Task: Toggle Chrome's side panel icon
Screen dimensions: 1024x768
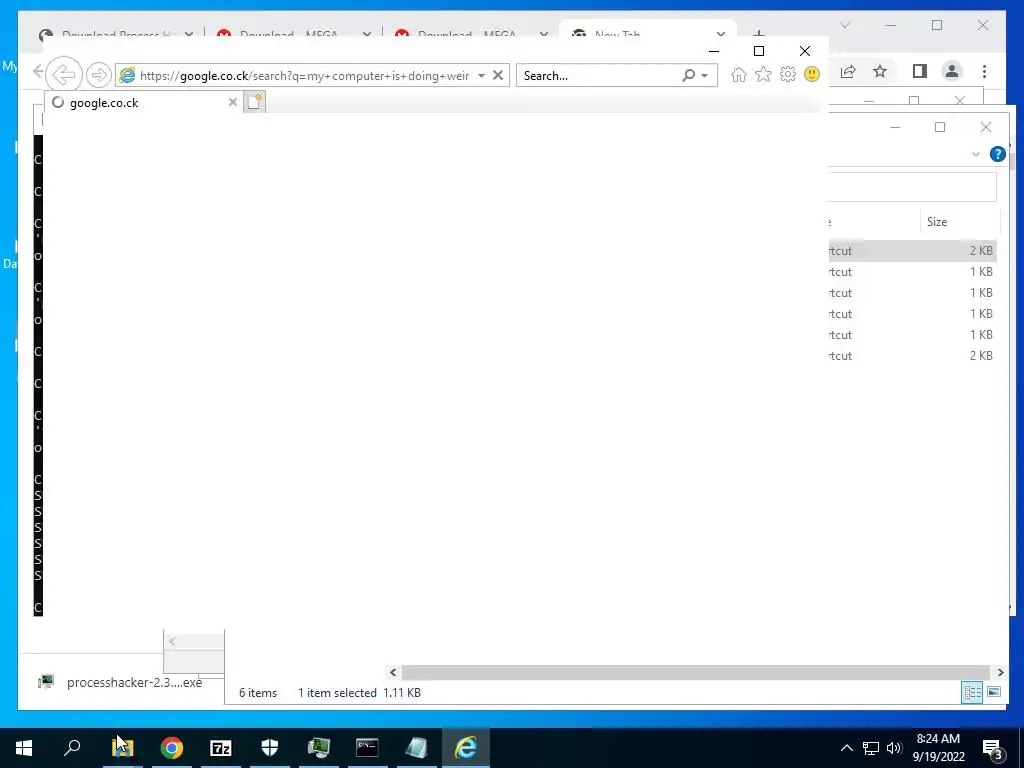Action: tap(920, 72)
